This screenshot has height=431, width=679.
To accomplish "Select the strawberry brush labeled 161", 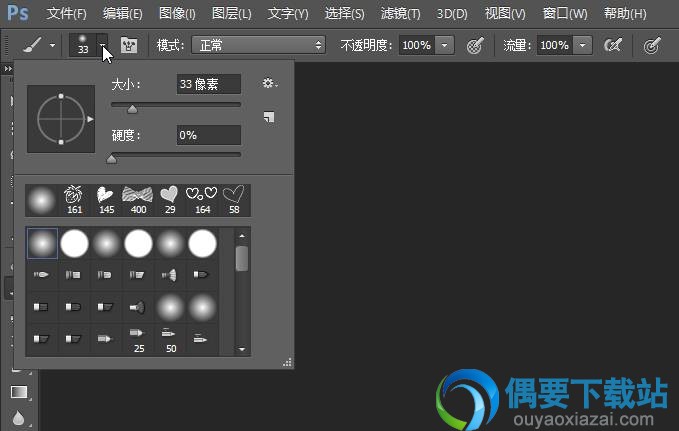I will (x=74, y=200).
